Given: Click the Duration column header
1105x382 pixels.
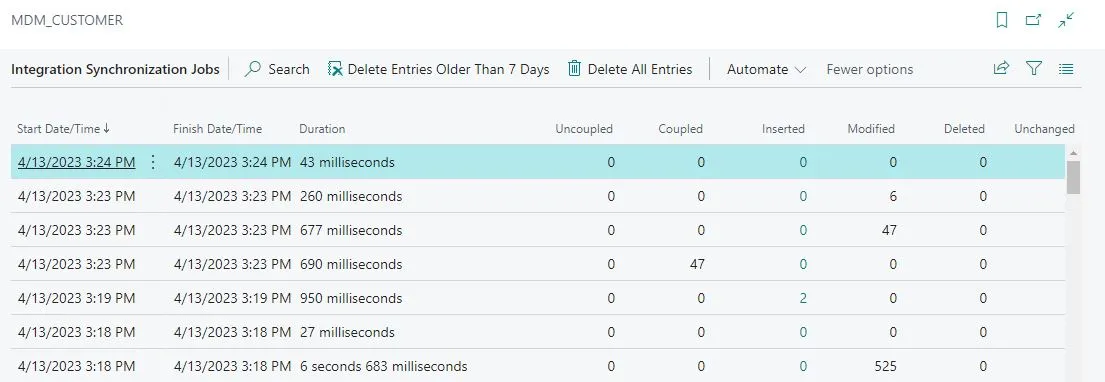Looking at the screenshot, I should point(322,129).
